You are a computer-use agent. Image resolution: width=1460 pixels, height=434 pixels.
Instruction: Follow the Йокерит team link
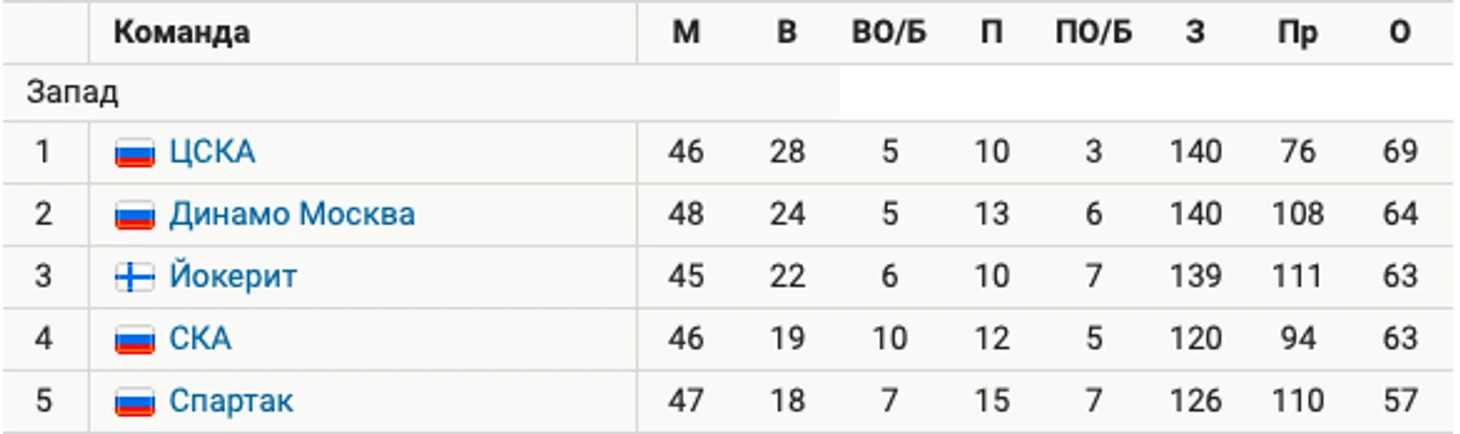[x=233, y=276]
